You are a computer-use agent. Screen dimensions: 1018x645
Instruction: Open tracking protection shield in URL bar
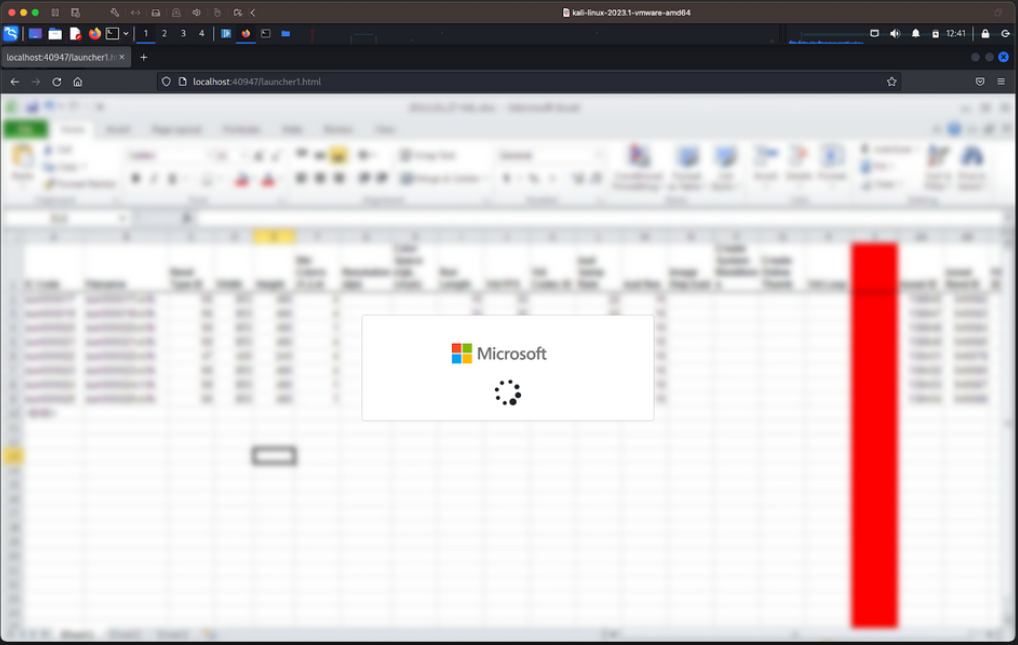point(166,82)
